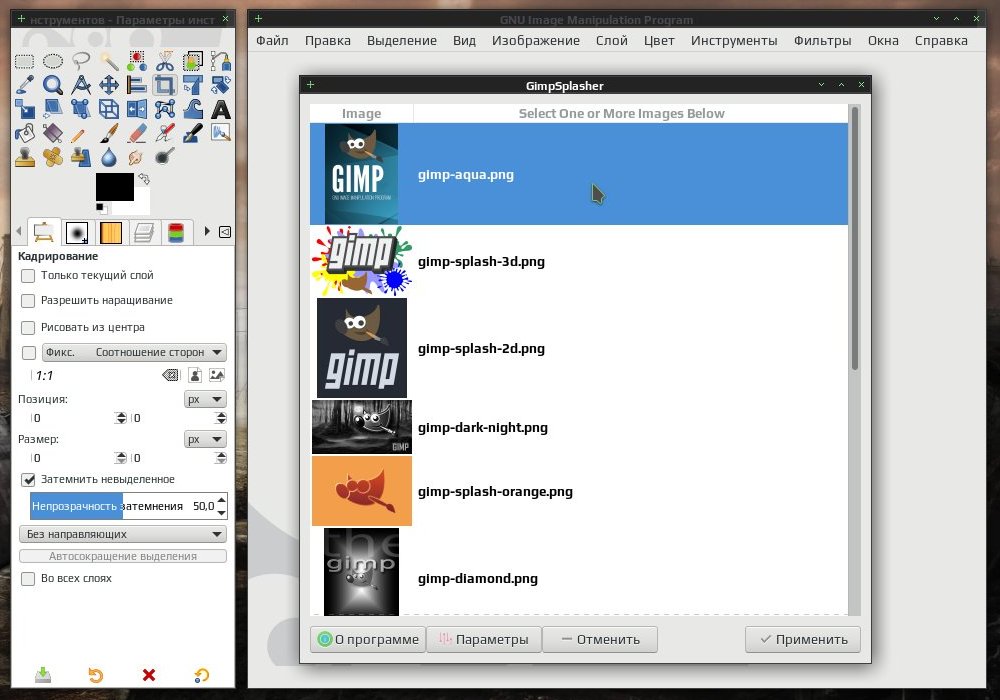Show next dock tabs with right arrow
Screen dimensions: 1000x700
207,231
